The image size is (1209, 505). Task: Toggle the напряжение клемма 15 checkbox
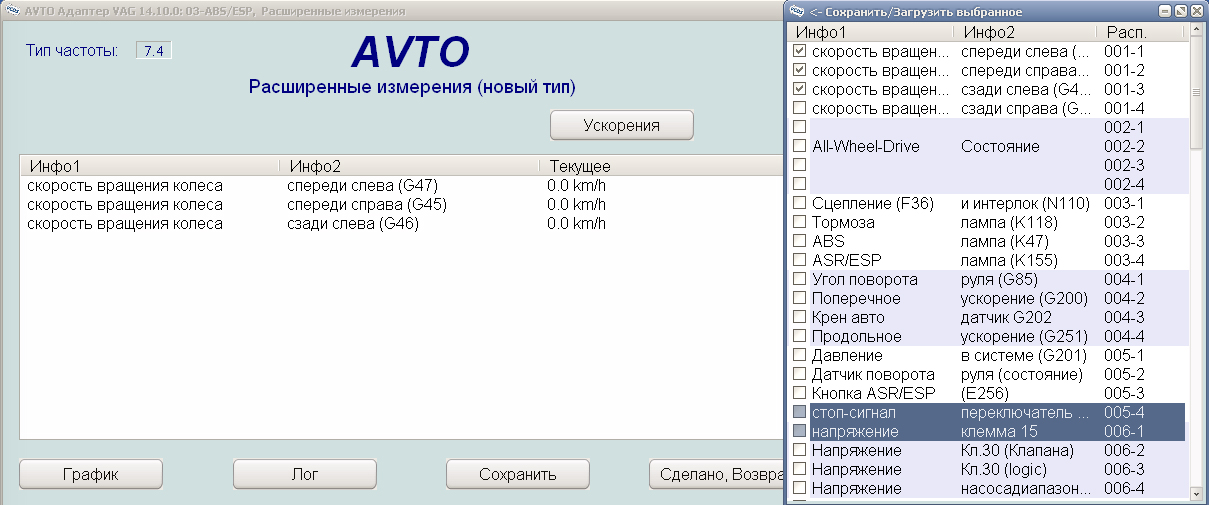click(x=799, y=431)
